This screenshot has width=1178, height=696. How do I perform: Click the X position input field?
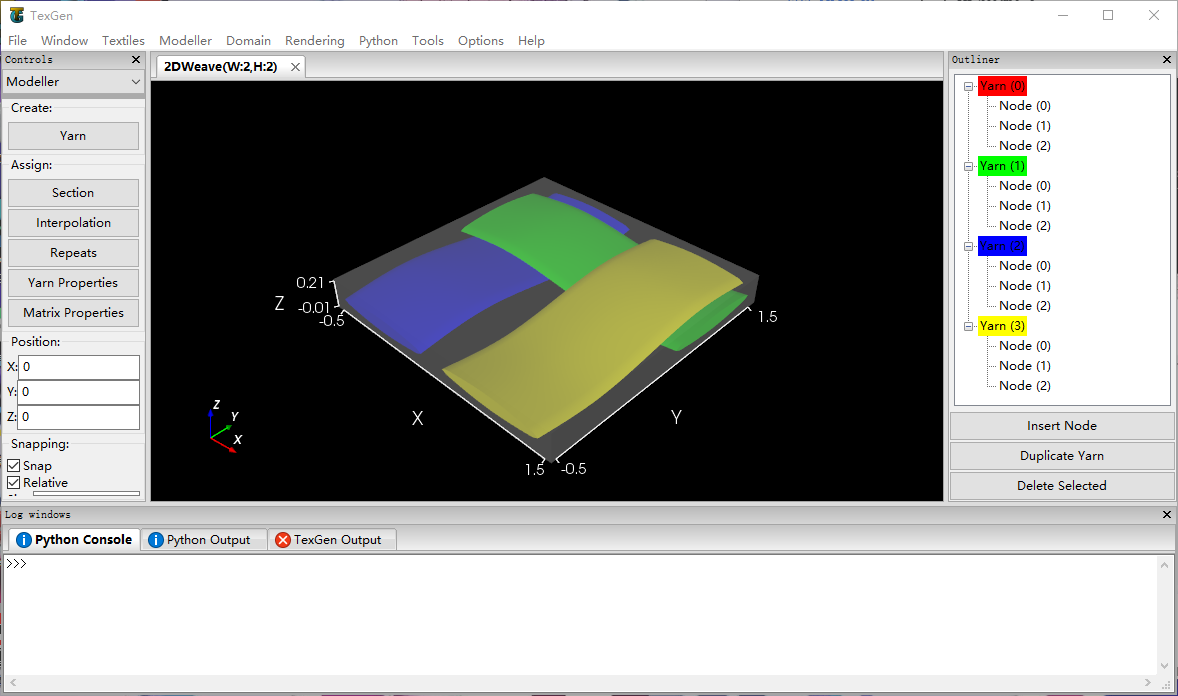click(78, 367)
